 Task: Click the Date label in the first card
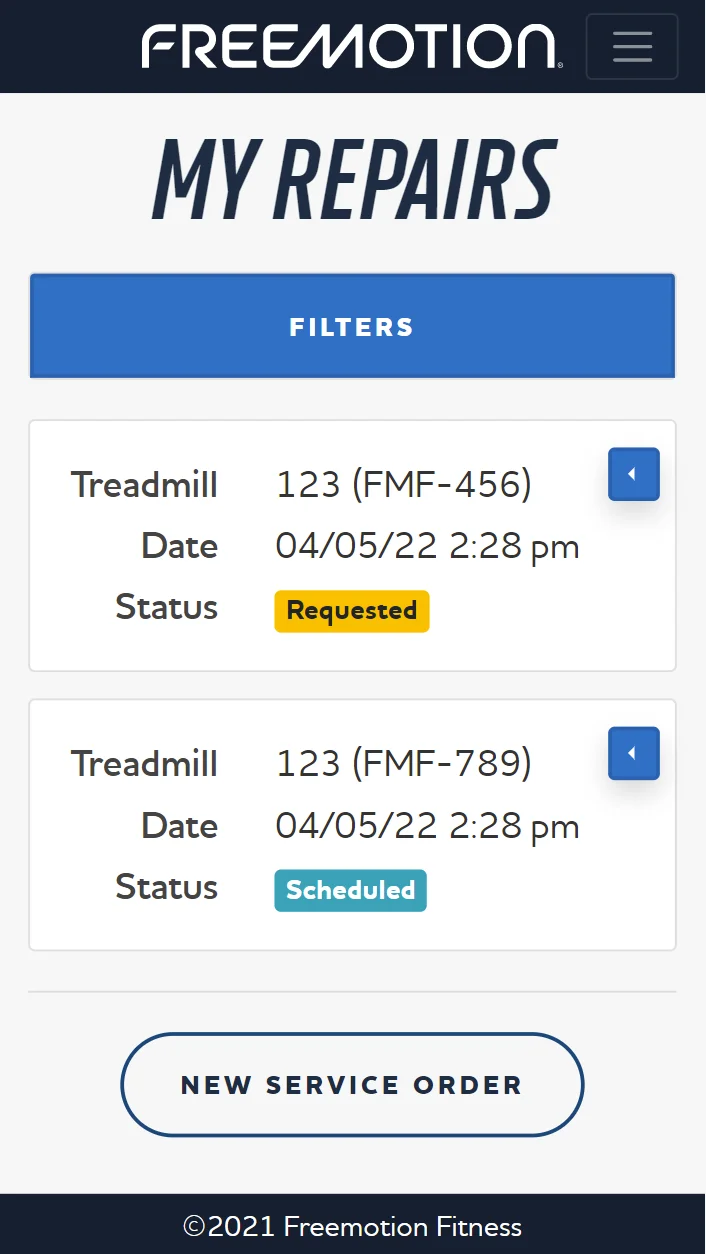click(x=179, y=546)
